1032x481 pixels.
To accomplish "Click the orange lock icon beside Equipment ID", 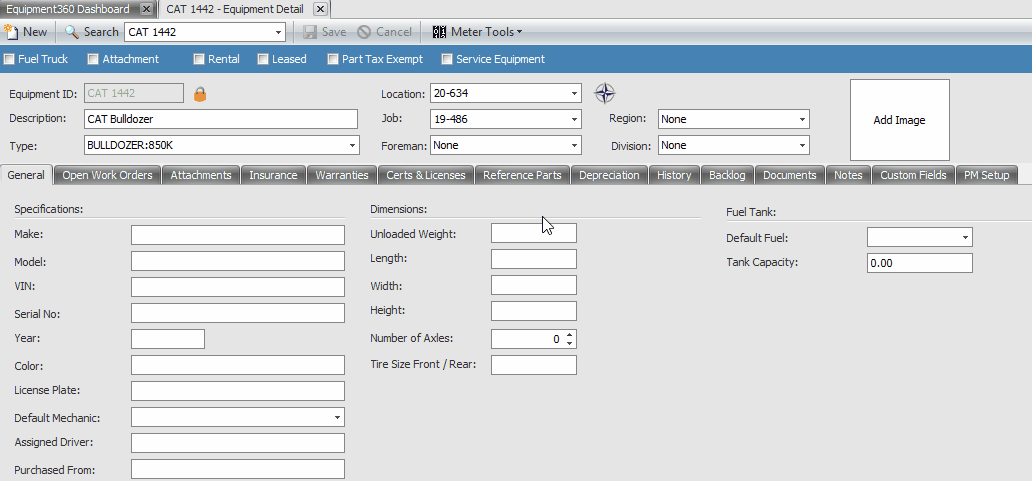I will [200, 94].
